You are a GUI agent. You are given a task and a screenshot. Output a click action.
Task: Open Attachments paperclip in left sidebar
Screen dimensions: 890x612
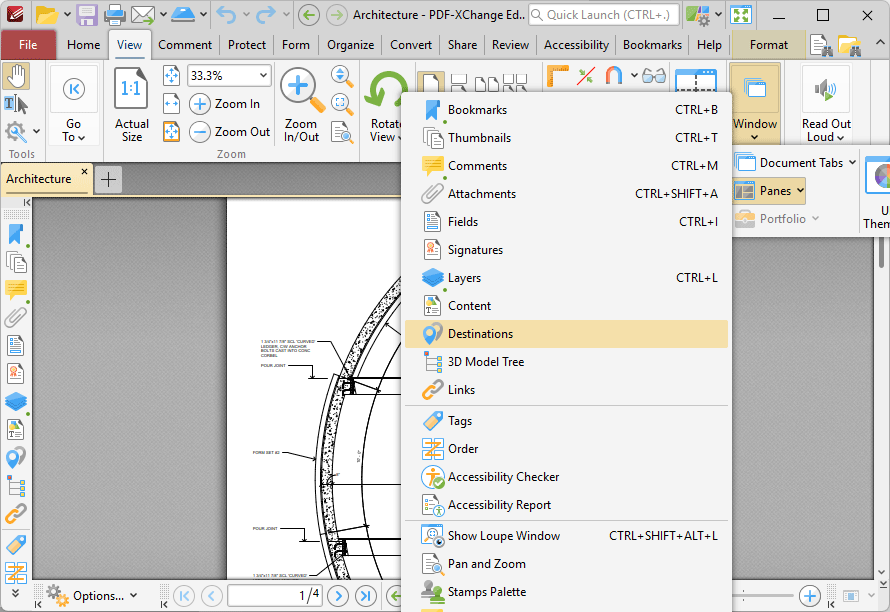[x=16, y=318]
